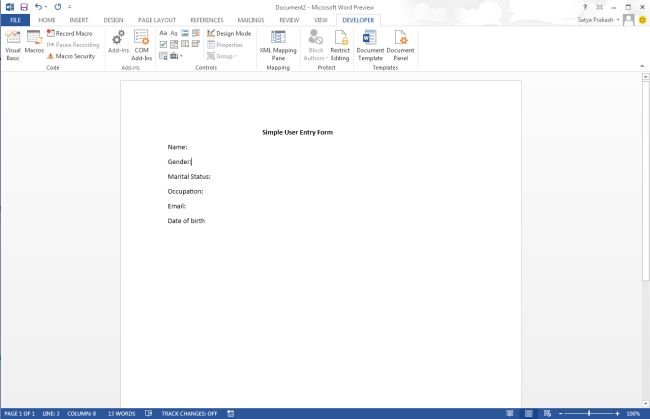The height and width of the screenshot is (419, 650).
Task: Click the 'Date of birth' line
Action: (x=186, y=221)
